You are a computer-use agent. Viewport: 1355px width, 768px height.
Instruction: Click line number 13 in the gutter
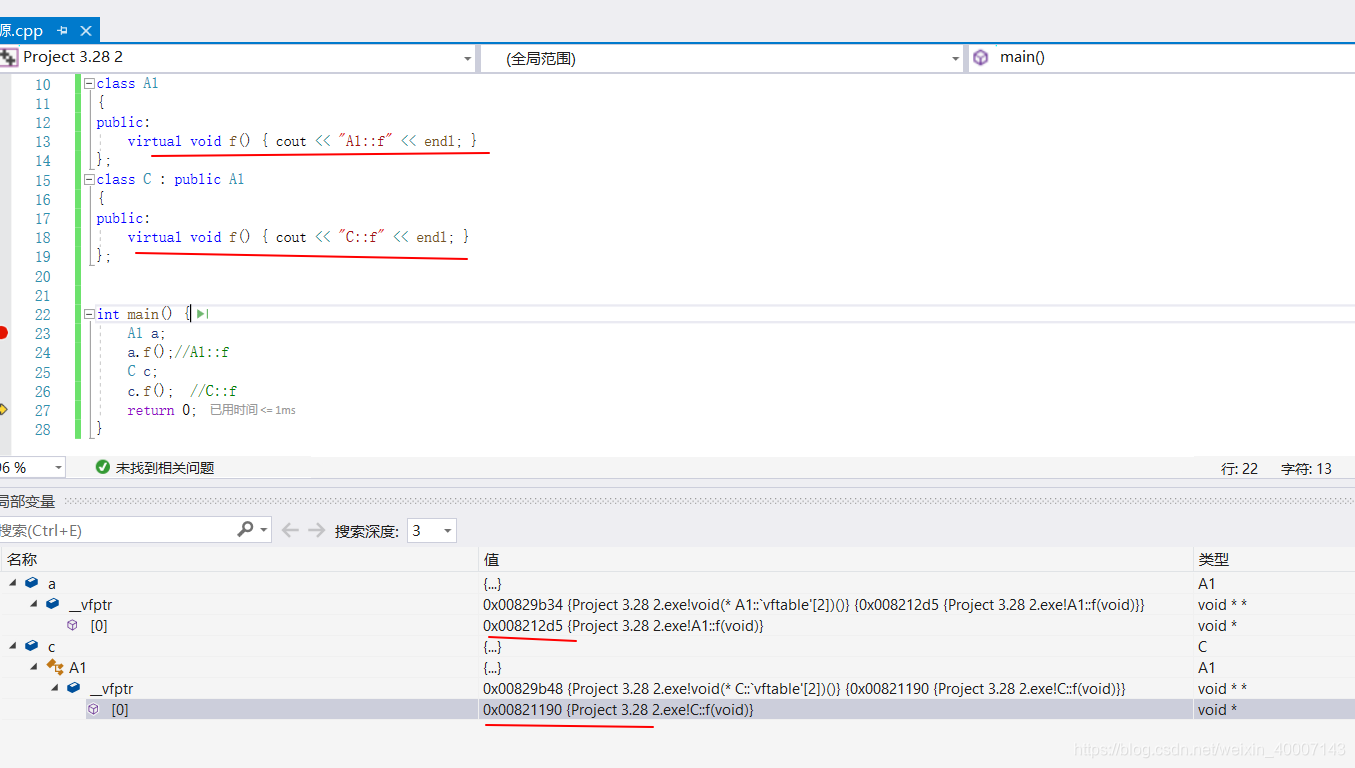[42, 142]
